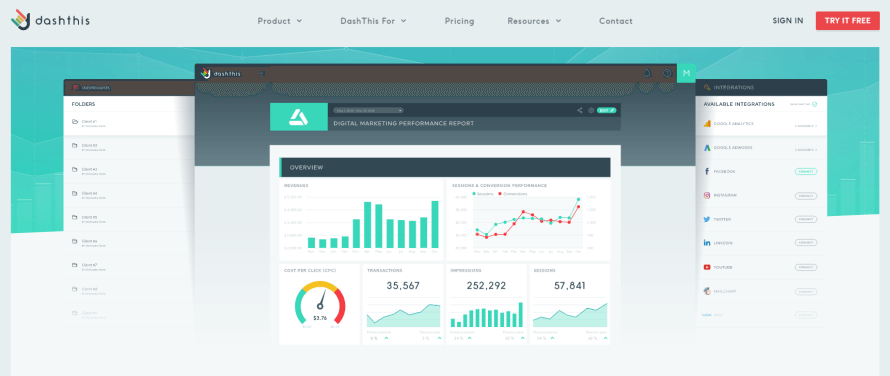Screen dimensions: 890x376
Task: Select the Twitter bird icon
Action: (x=707, y=219)
